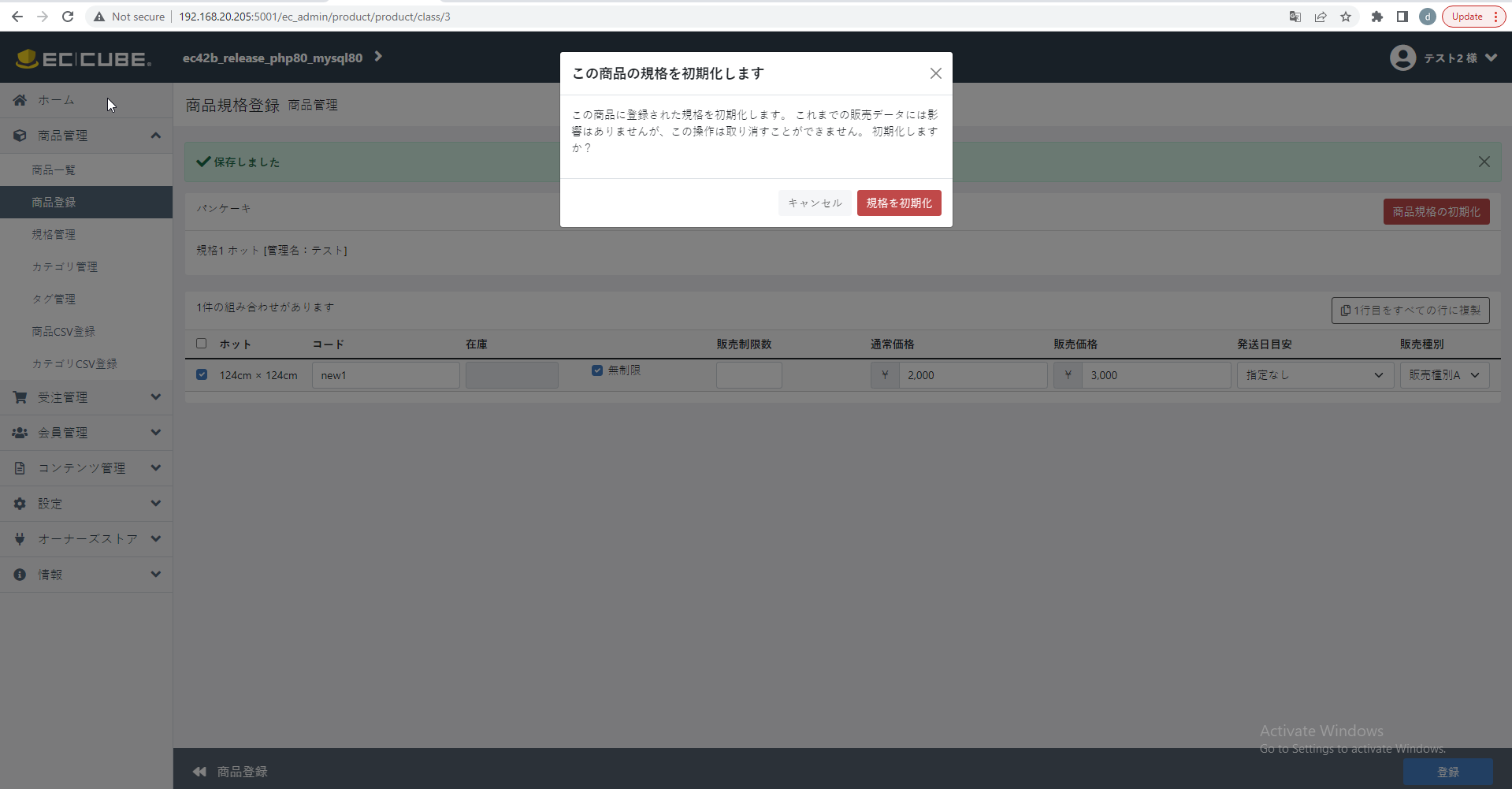This screenshot has height=789, width=1512.
Task: Open 受注管理 via the cart icon
Action: (x=19, y=396)
